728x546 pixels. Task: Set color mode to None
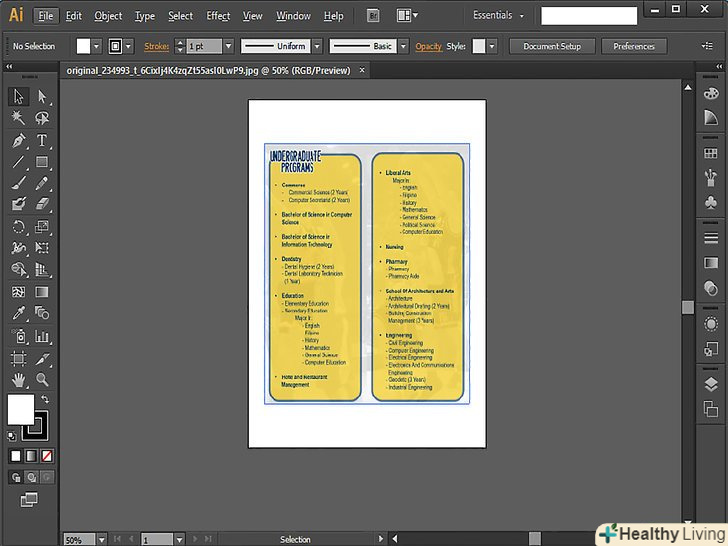(x=47, y=456)
